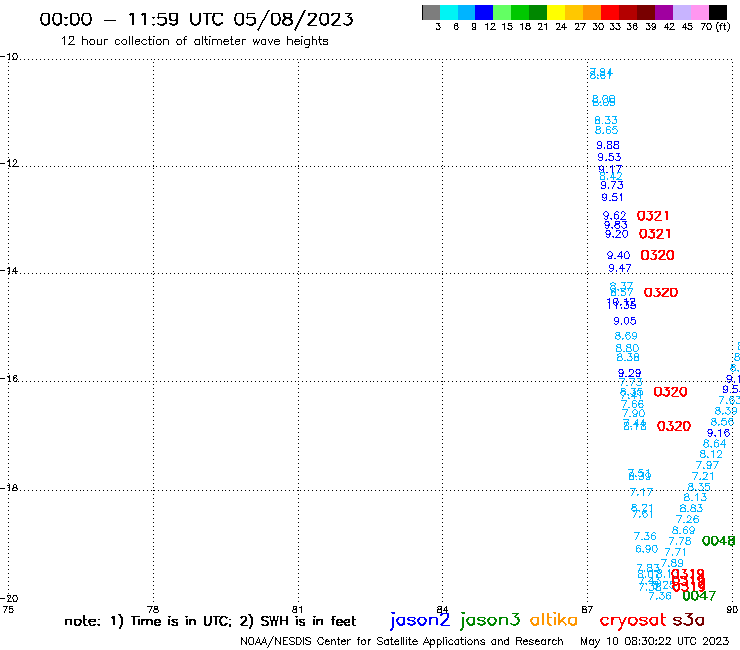The height and width of the screenshot is (650, 740).
Task: Select the yellow 21-24 ft legend swatch
Action: pyautogui.click(x=556, y=12)
